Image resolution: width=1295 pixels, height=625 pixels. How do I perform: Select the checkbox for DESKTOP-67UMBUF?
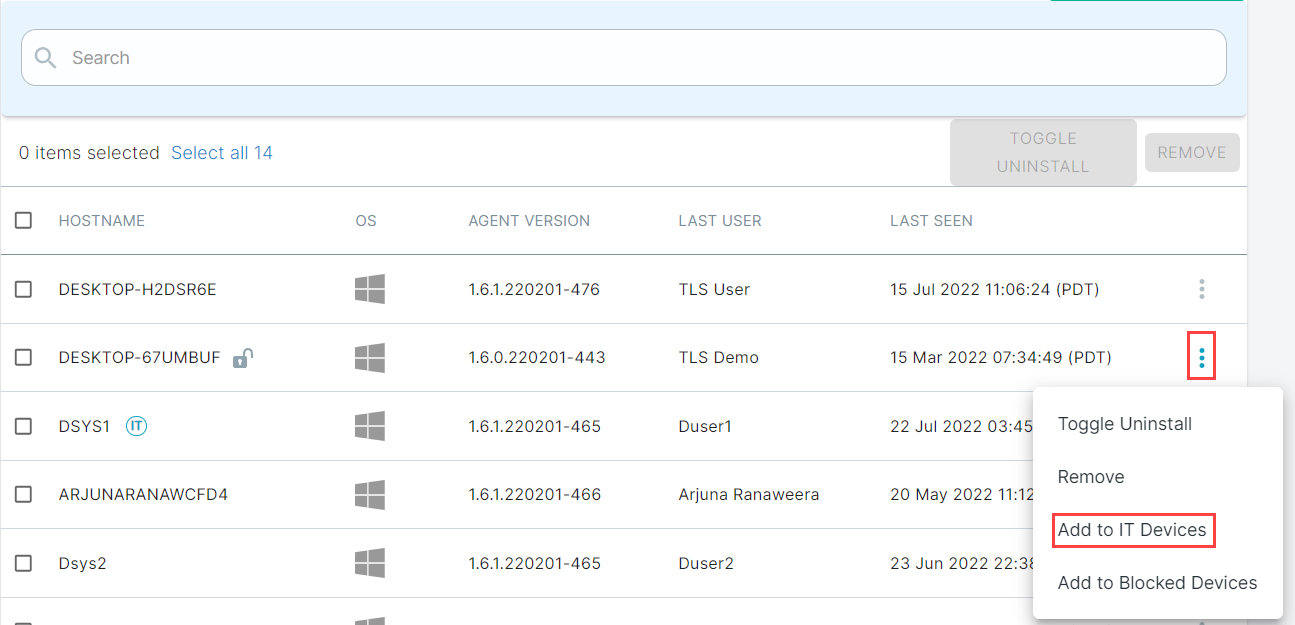tap(24, 357)
